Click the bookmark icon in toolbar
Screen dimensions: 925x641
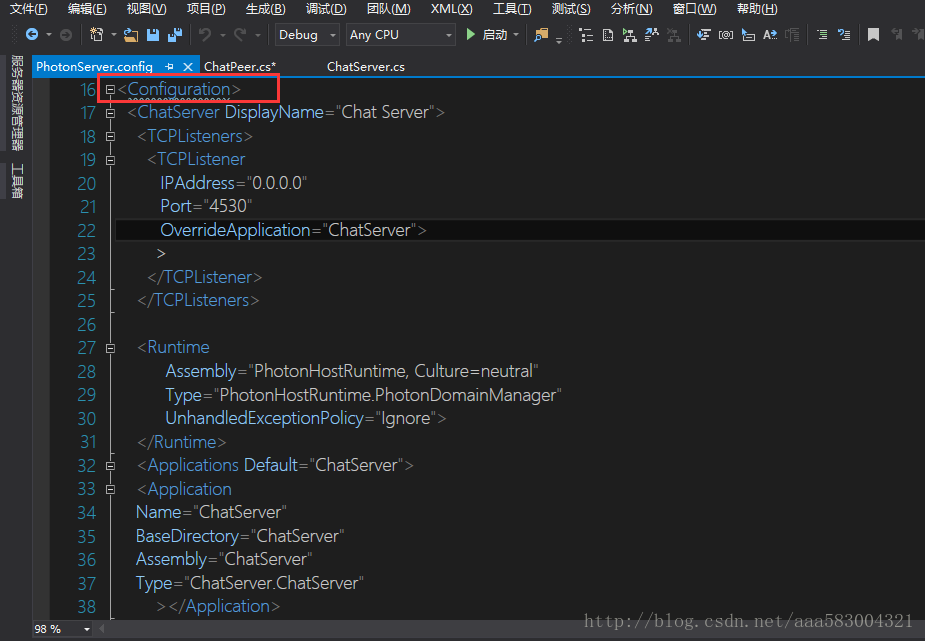tap(873, 35)
